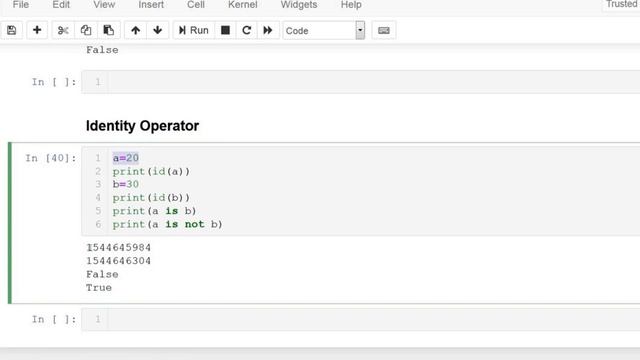Open command palette keyboard icon

pyautogui.click(x=384, y=30)
